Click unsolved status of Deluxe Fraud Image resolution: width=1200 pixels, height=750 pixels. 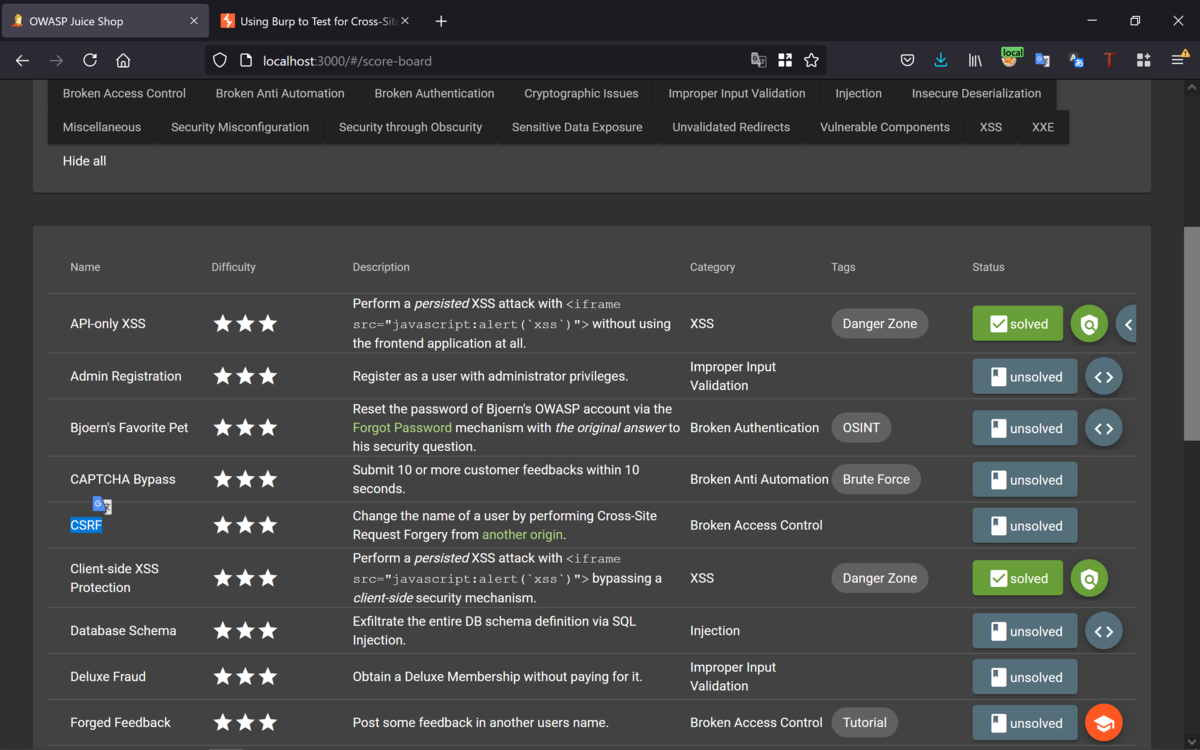click(x=1025, y=677)
